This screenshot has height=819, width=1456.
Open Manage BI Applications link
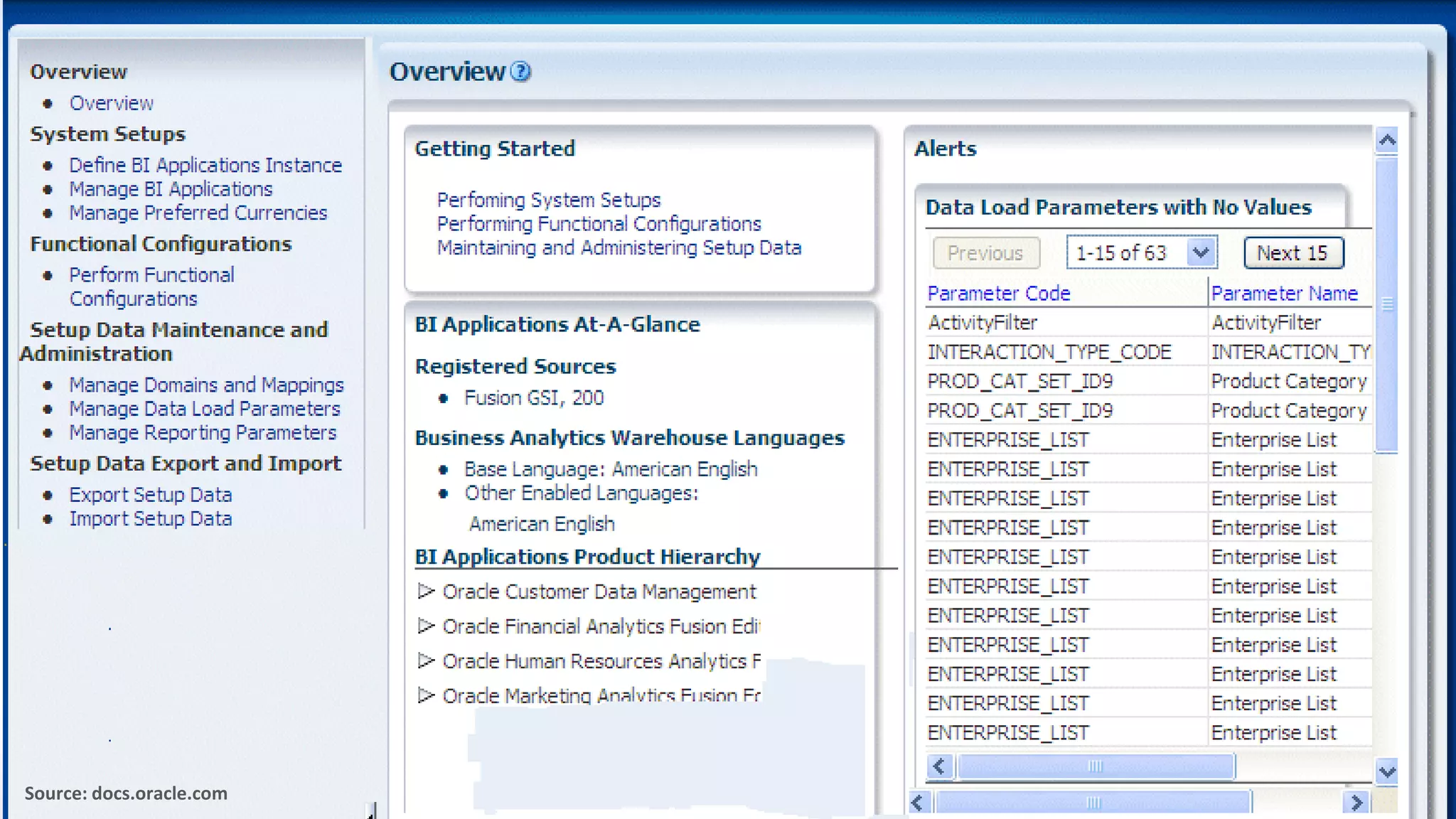pos(171,189)
